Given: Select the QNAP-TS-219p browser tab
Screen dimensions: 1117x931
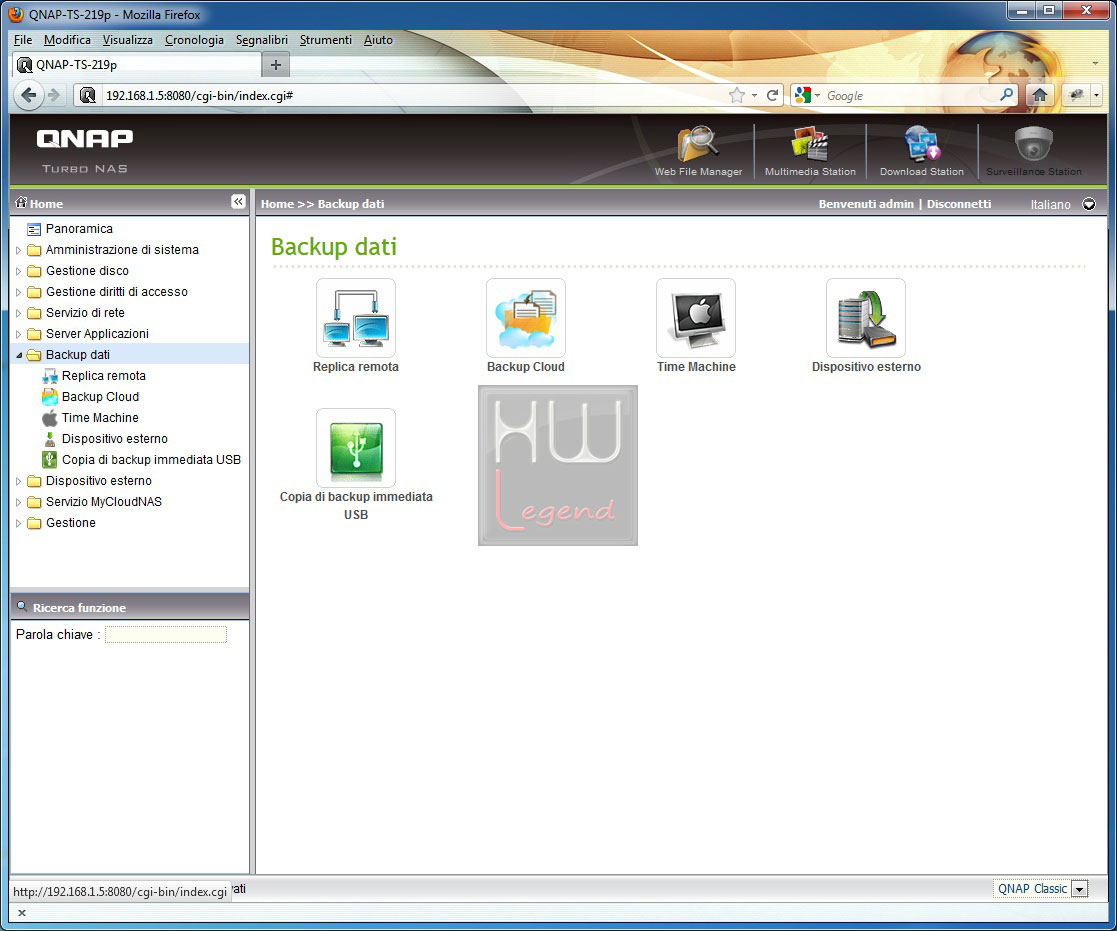Looking at the screenshot, I should click(x=136, y=65).
